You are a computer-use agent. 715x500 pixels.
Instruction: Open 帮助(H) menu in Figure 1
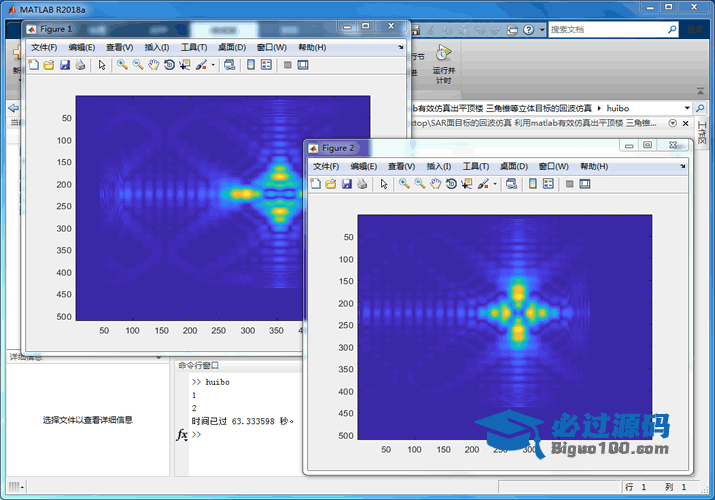click(312, 47)
